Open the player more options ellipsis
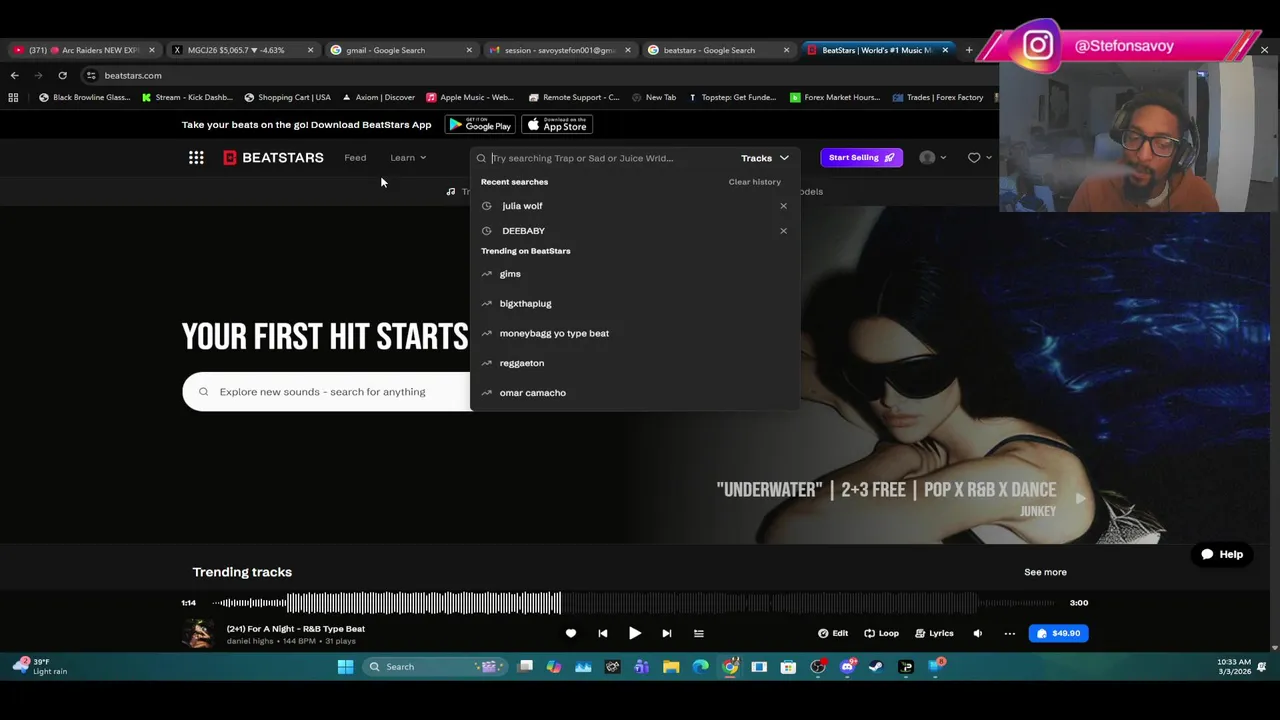1280x720 pixels. (1010, 633)
